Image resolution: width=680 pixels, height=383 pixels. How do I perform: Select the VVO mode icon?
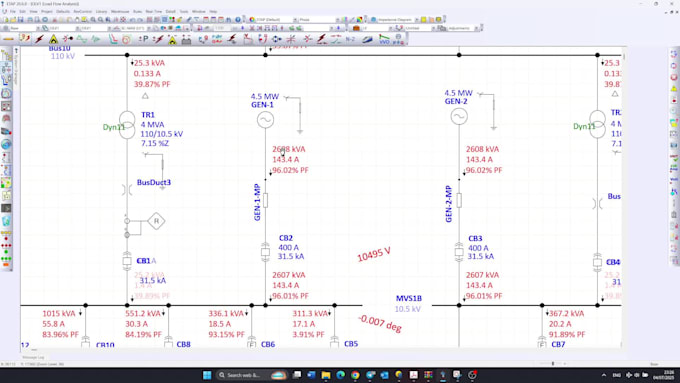pos(384,39)
